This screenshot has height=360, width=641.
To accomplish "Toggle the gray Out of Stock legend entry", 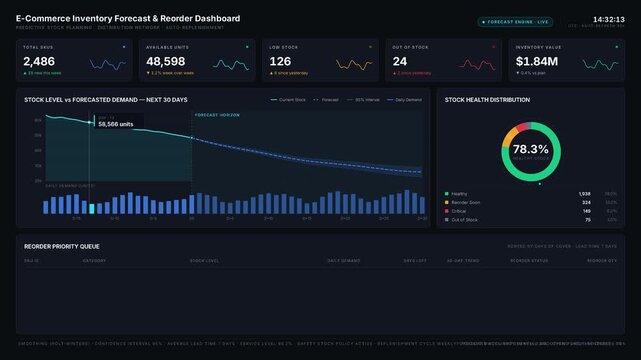I will pos(461,219).
